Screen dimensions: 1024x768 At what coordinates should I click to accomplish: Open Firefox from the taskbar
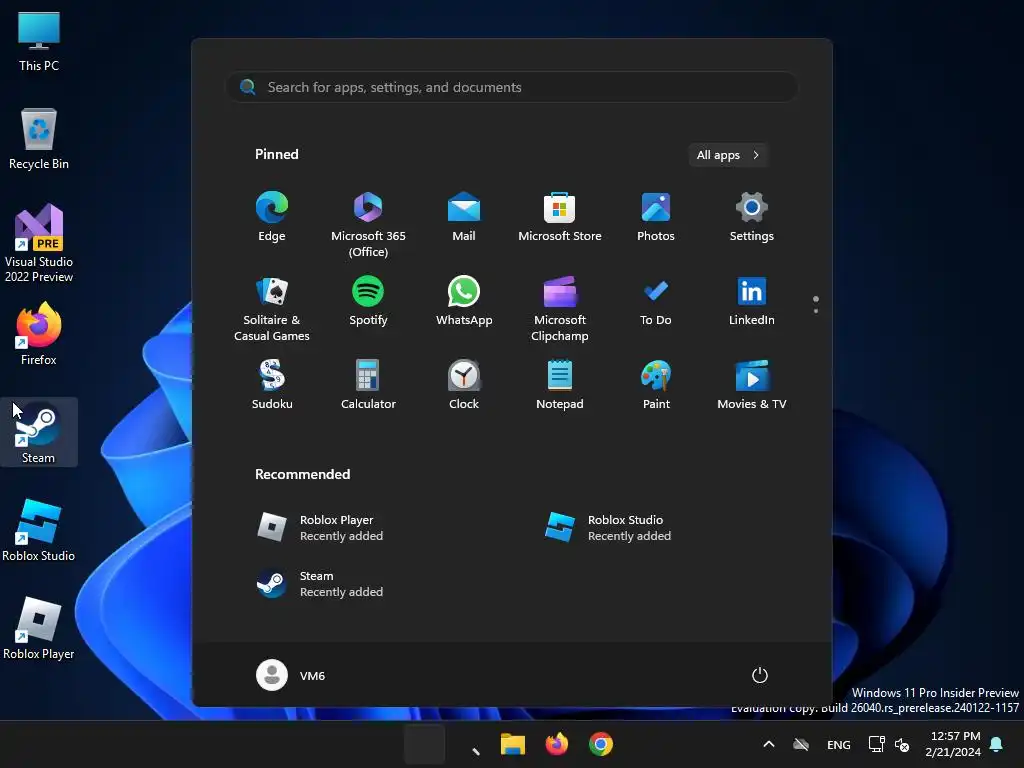pyautogui.click(x=556, y=744)
